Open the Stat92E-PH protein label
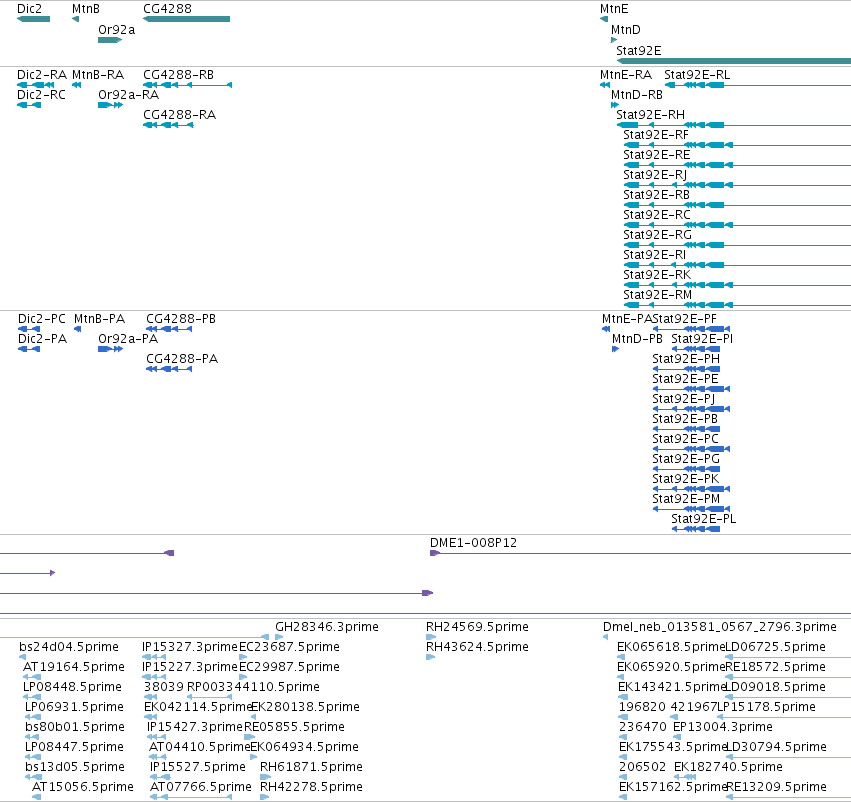 click(686, 359)
